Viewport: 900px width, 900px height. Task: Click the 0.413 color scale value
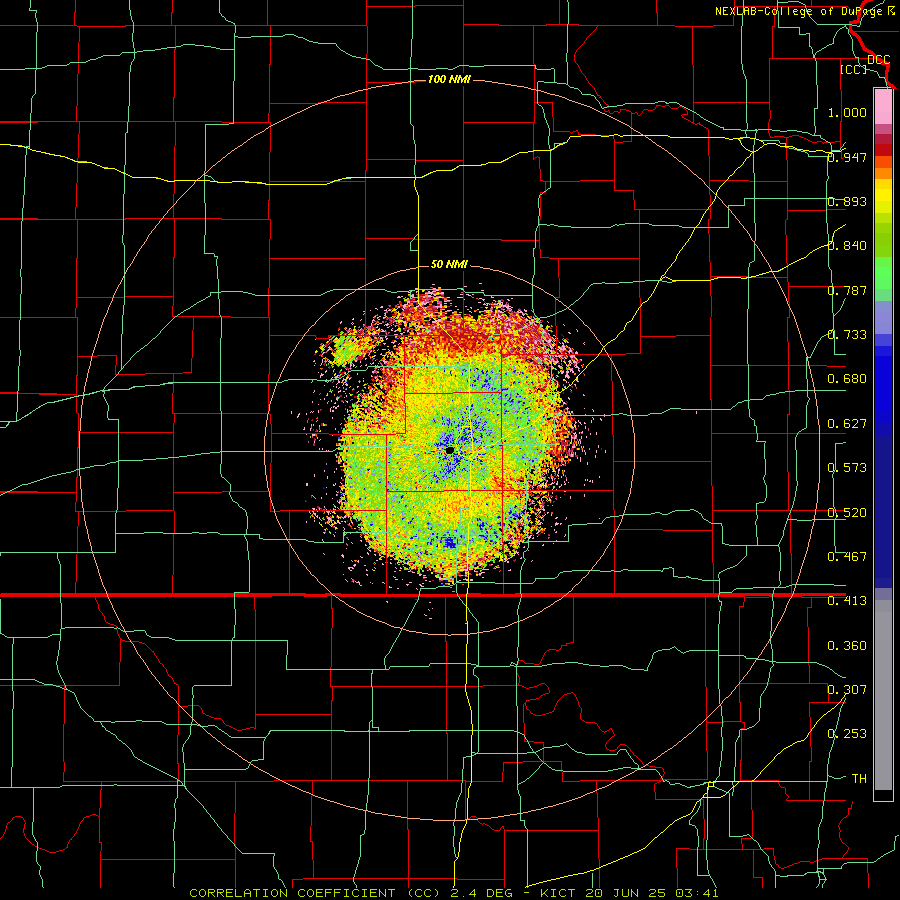click(x=847, y=601)
